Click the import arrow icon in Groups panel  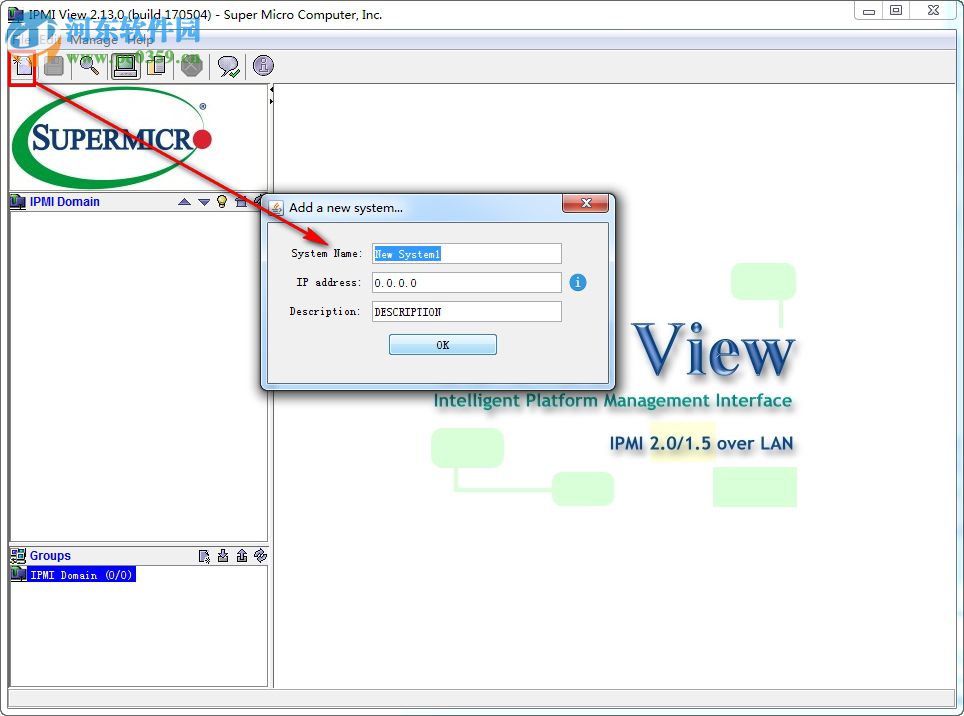pyautogui.click(x=222, y=557)
